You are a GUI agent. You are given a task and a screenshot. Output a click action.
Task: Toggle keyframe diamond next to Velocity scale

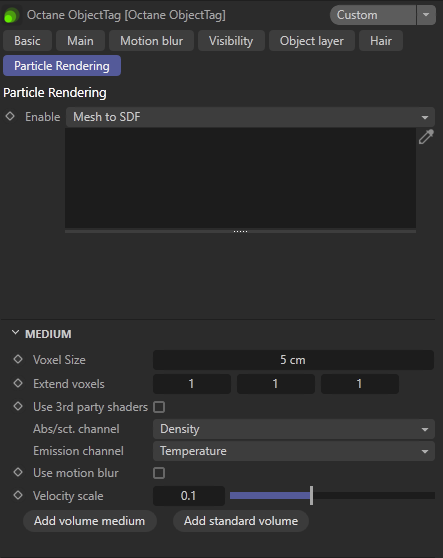point(18,495)
